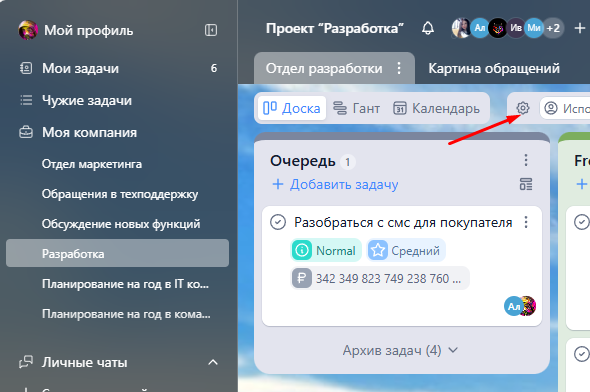Viewport: 590px width, 392px height.
Task: Click the Чужие задачи list icon
Action: point(26,100)
